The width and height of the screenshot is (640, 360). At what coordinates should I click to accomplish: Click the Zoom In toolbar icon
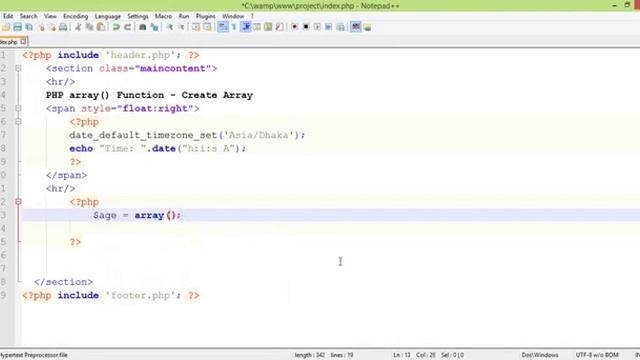tap(169, 27)
